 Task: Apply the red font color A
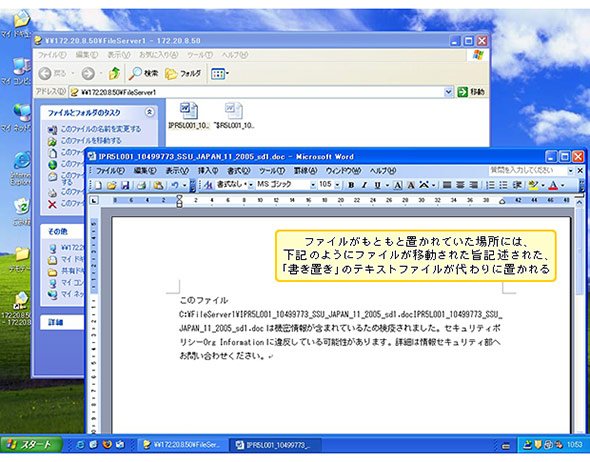click(x=553, y=185)
